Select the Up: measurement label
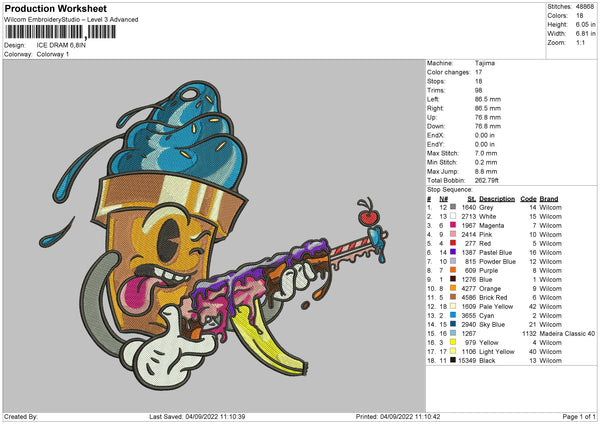600x424 pixels. click(432, 117)
